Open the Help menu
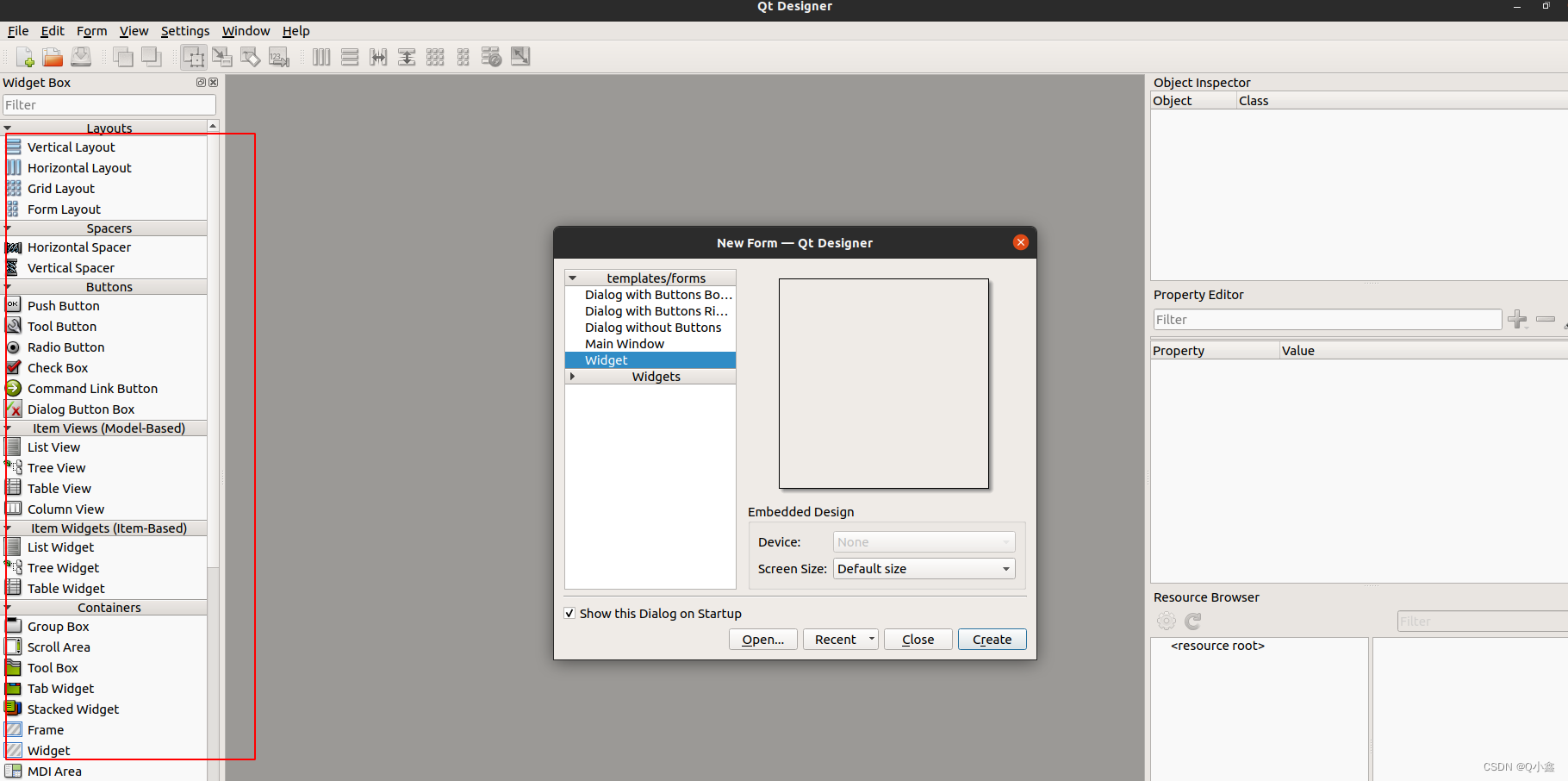The image size is (1568, 781). pyautogui.click(x=296, y=31)
